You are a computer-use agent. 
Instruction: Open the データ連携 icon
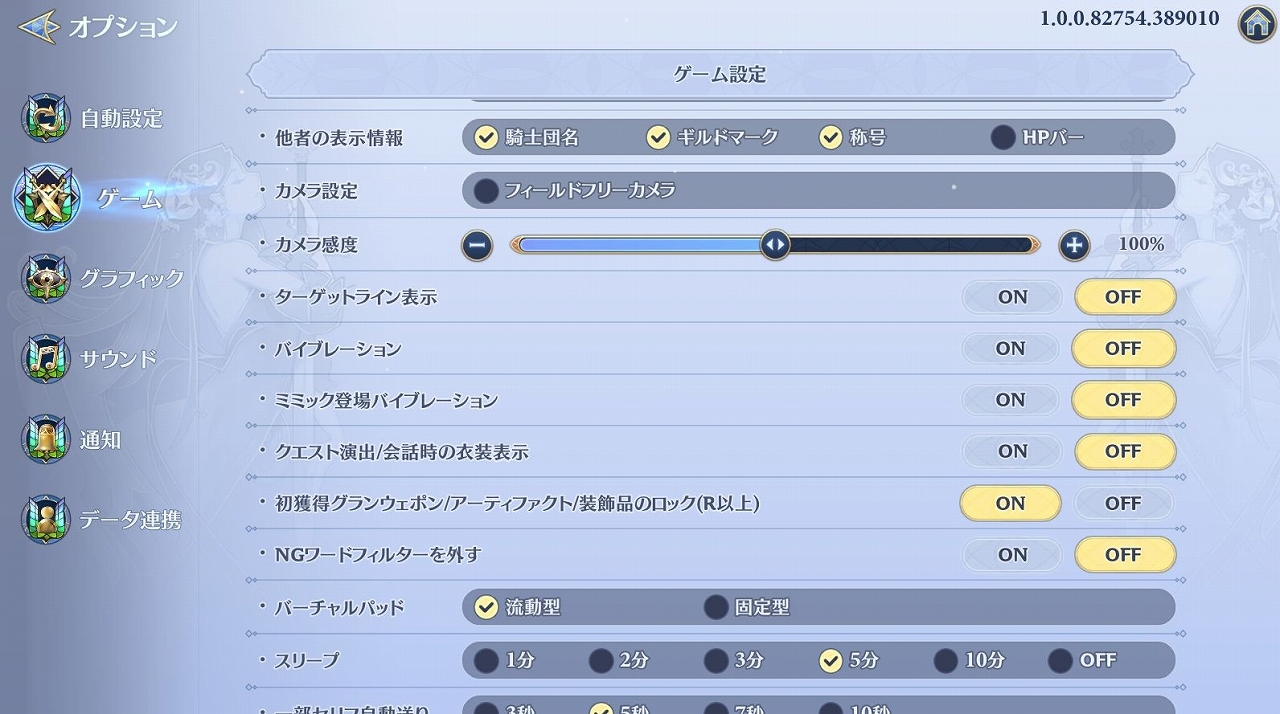pos(45,519)
